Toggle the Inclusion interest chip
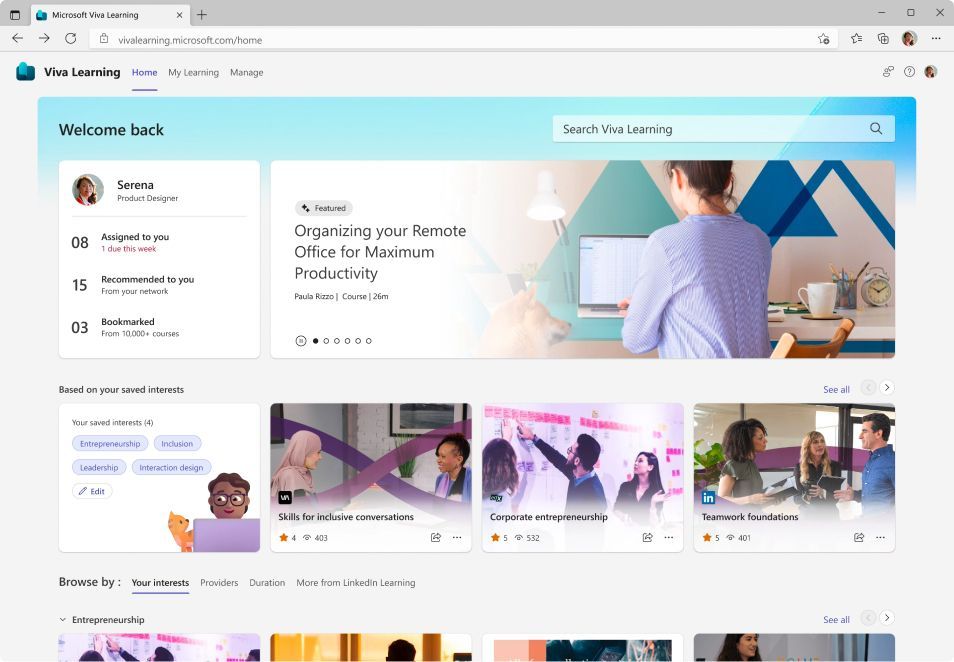This screenshot has height=662, width=954. pos(177,444)
